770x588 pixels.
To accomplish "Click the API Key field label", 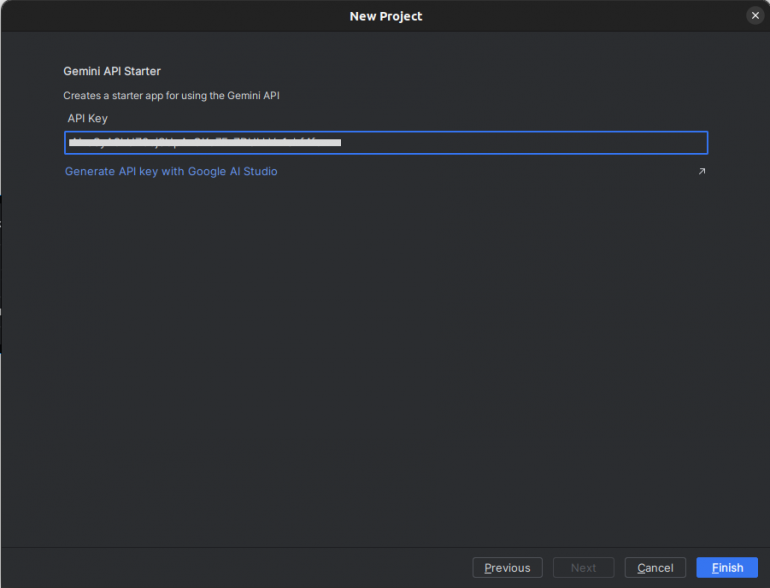I will point(87,119).
